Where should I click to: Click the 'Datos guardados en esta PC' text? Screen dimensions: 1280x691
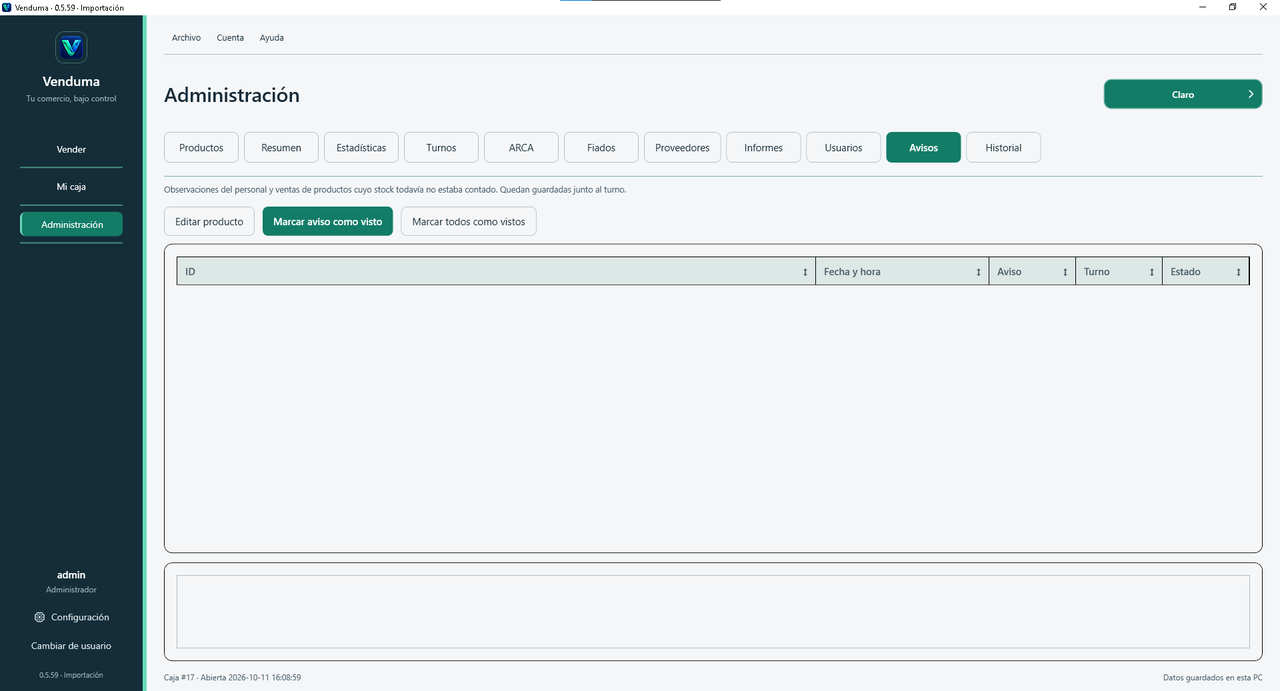pos(1213,677)
